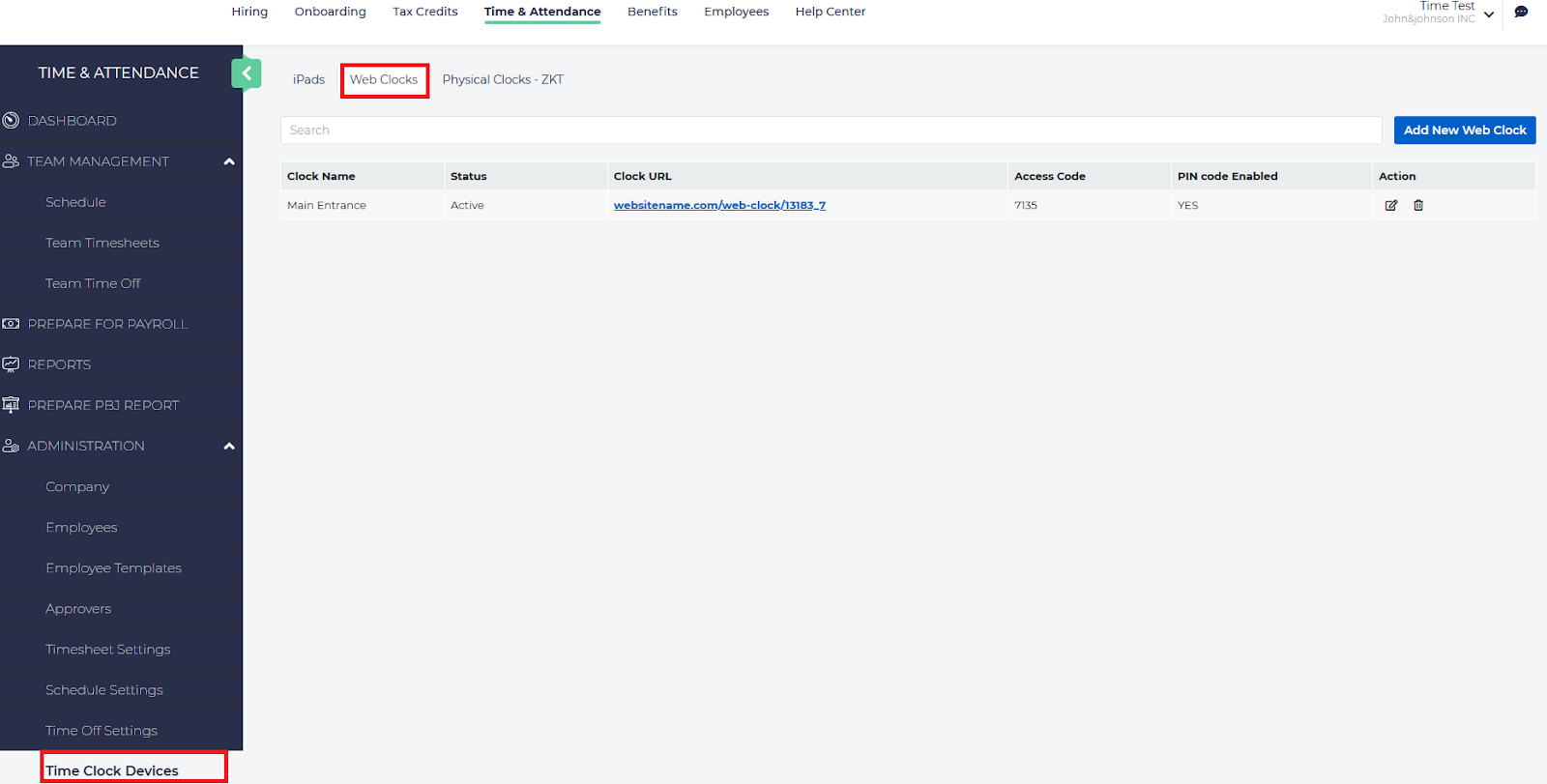This screenshot has height=784, width=1547.
Task: Click the Prepare for Payroll money icon
Action: (11, 324)
